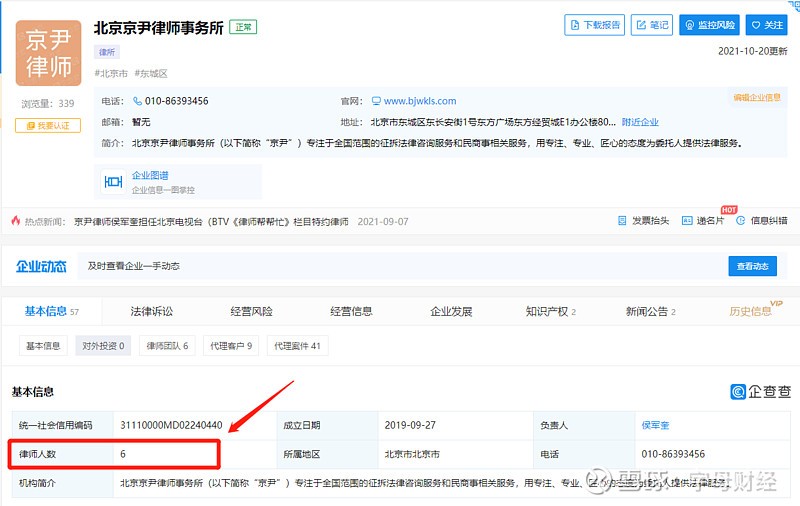The image size is (800, 506).
Task: Click the 查看动态 button
Action: pyautogui.click(x=751, y=266)
